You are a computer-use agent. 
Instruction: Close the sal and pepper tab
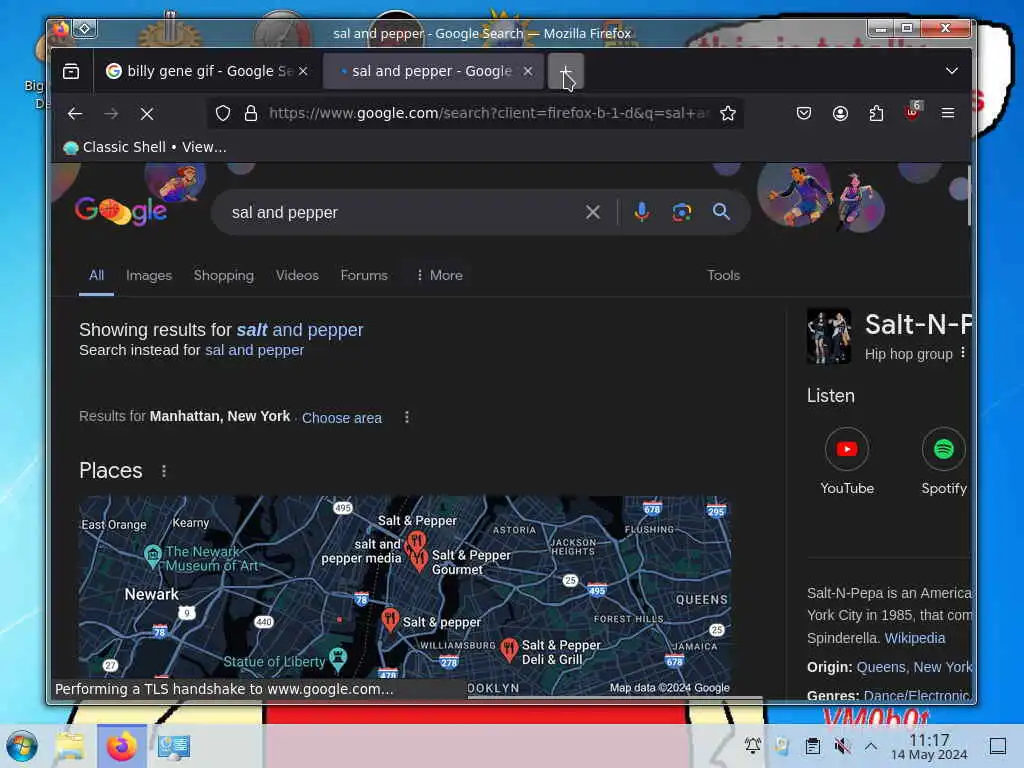coord(528,71)
